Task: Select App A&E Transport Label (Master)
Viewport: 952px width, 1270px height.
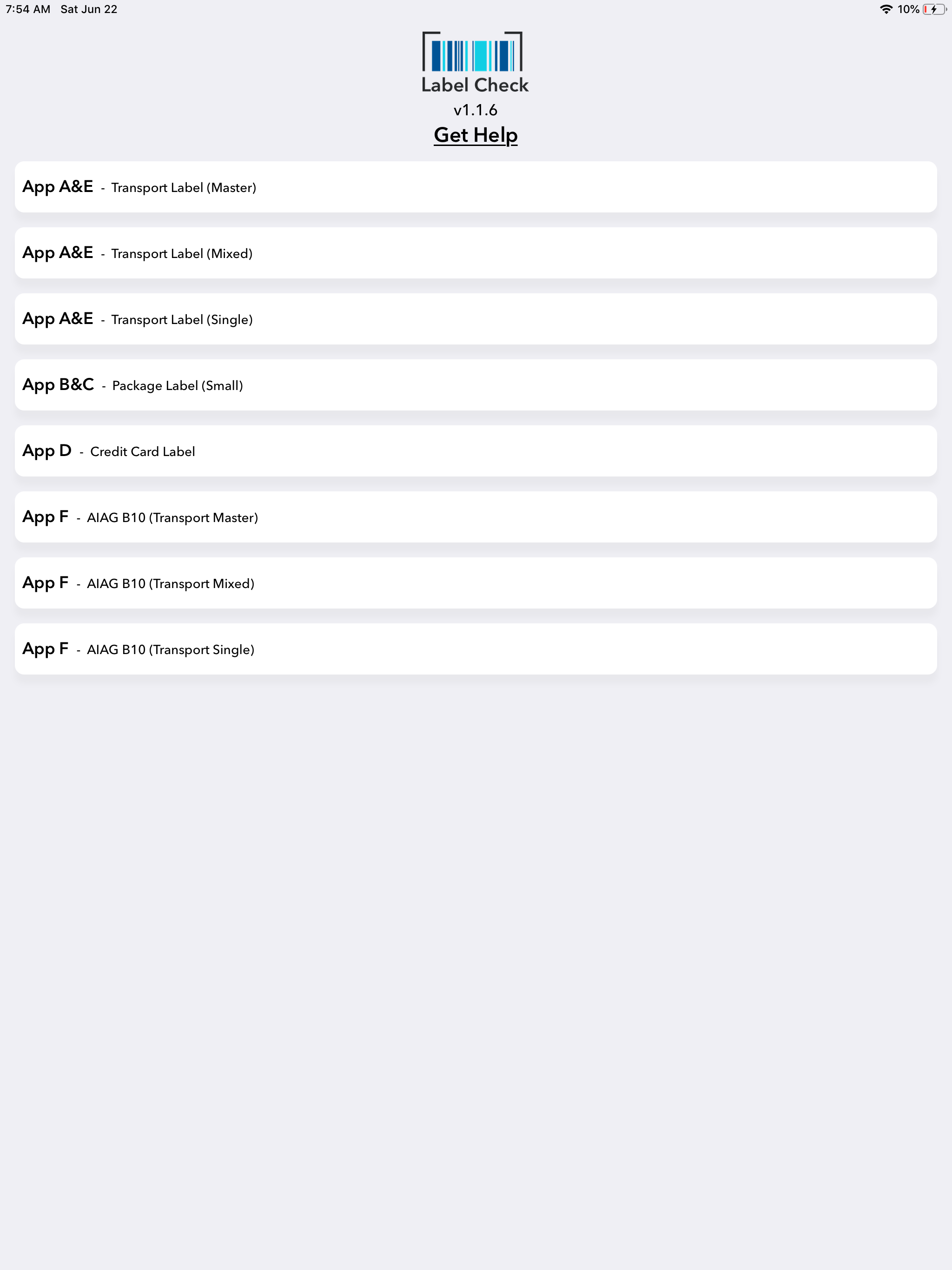Action: point(476,186)
